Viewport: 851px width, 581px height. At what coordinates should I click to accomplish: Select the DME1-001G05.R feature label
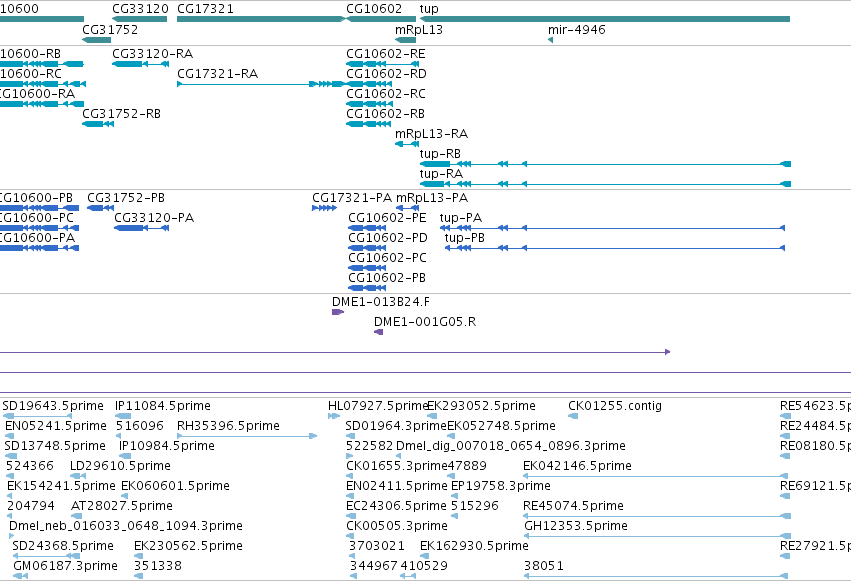[425, 322]
